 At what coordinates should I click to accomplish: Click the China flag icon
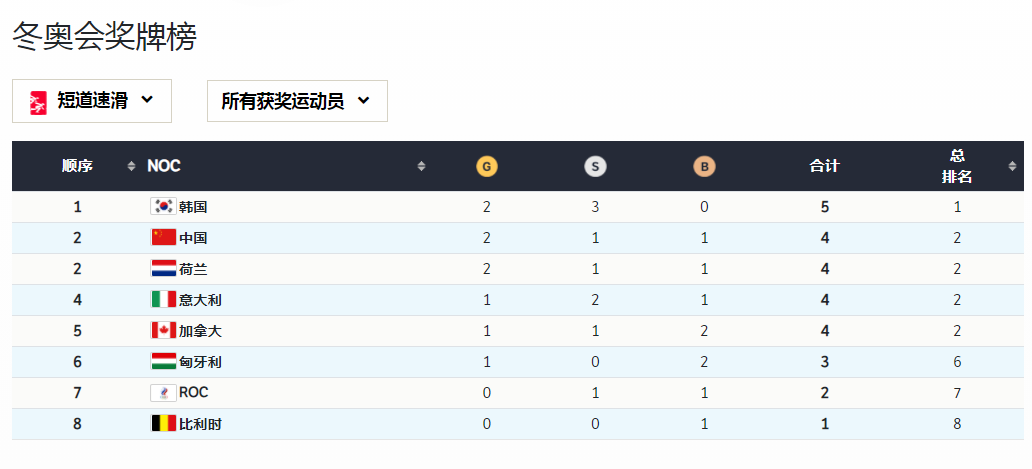coord(164,237)
